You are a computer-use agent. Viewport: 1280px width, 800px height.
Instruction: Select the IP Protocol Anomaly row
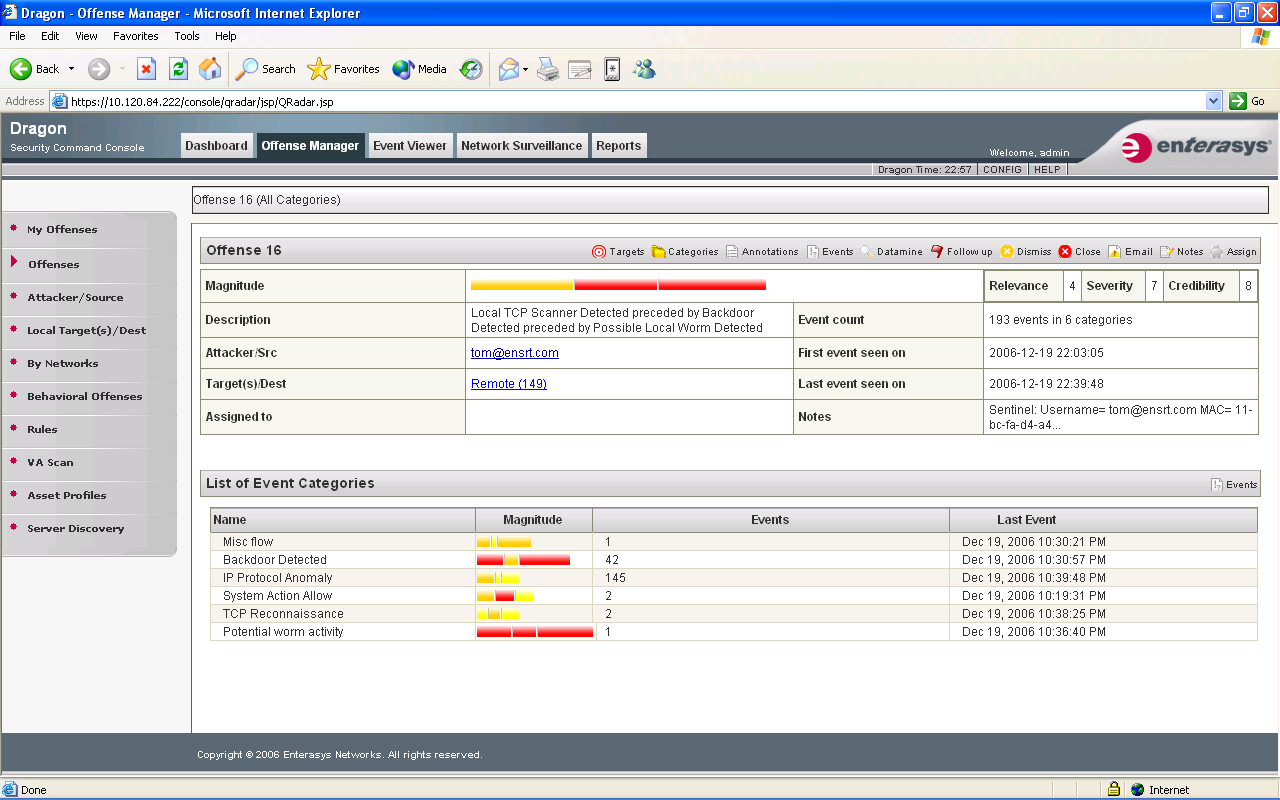[734, 578]
